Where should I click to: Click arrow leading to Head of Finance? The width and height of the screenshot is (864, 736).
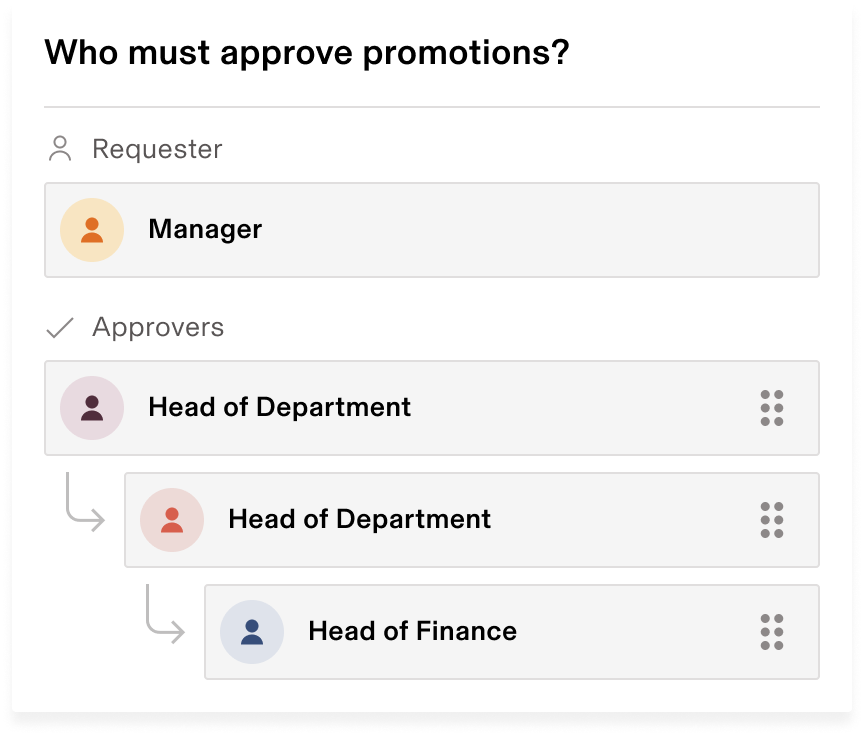click(165, 614)
